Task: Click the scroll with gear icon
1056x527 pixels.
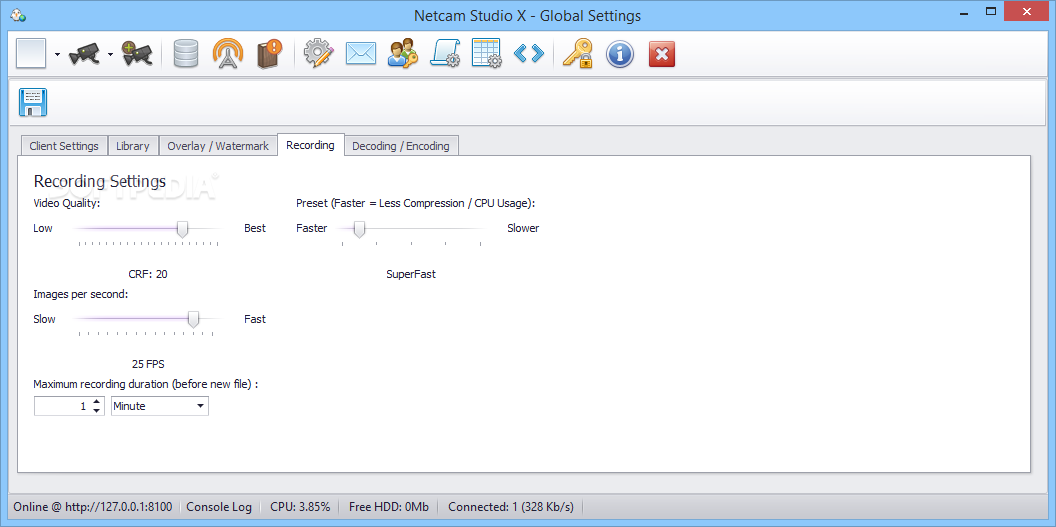Action: (x=444, y=53)
